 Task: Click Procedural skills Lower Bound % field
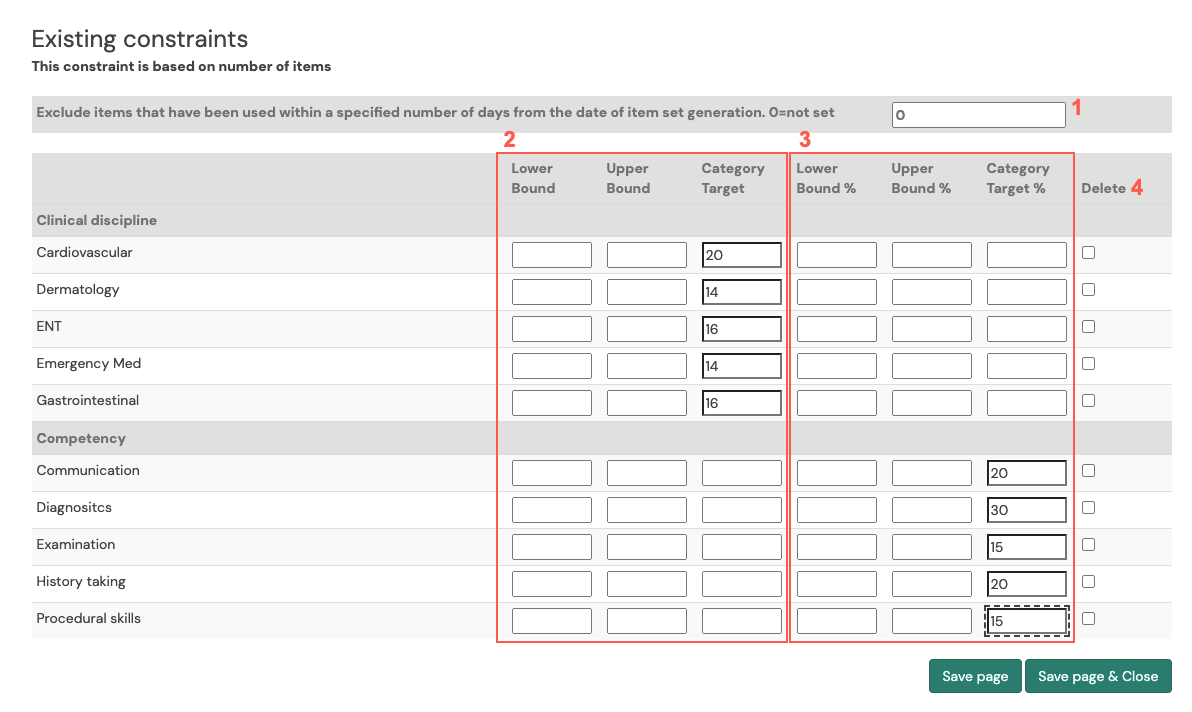836,621
